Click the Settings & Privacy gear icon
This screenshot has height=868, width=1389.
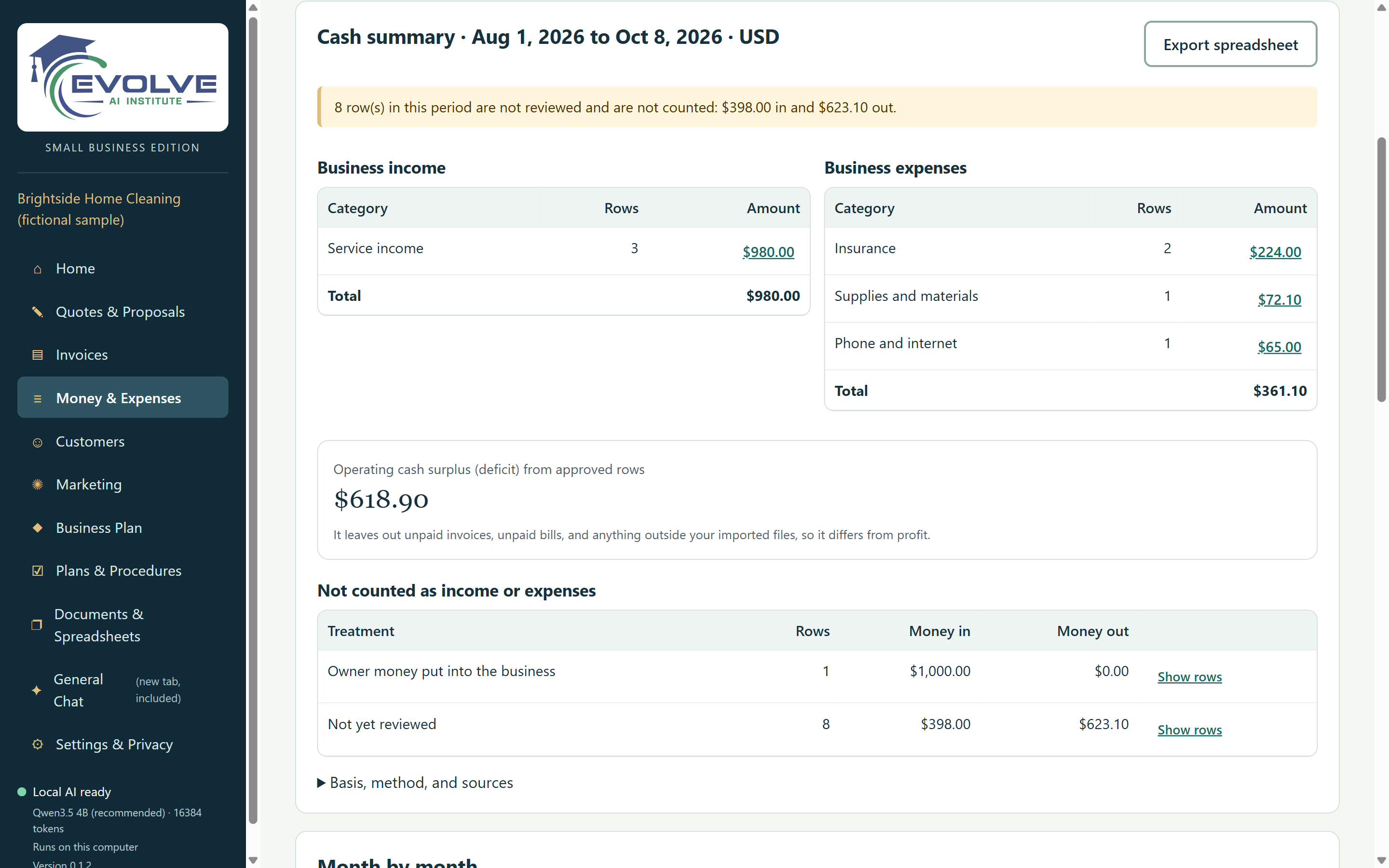point(37,745)
